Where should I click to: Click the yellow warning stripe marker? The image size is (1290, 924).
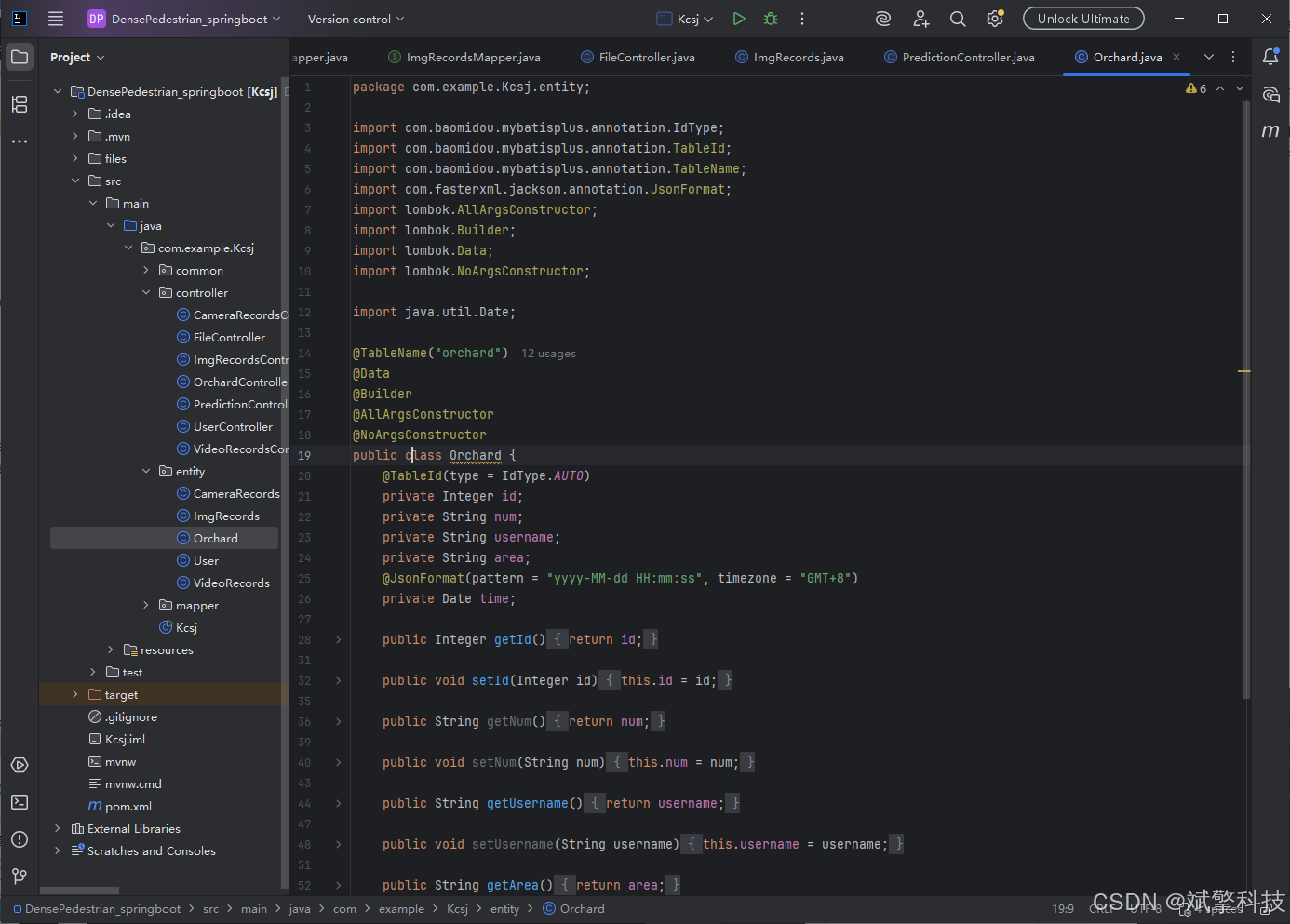(x=1244, y=371)
